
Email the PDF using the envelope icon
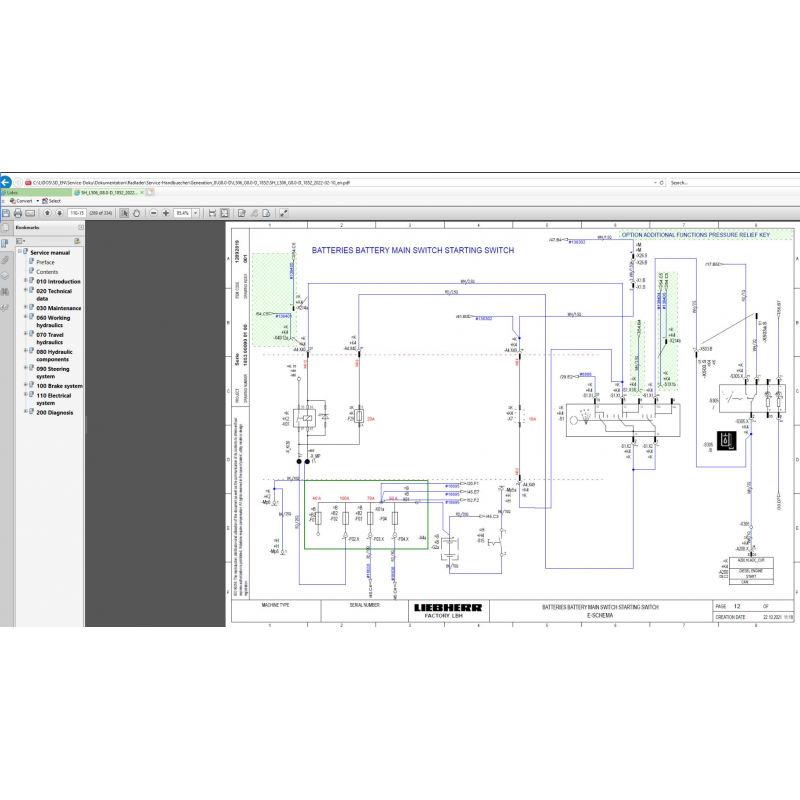pos(30,213)
